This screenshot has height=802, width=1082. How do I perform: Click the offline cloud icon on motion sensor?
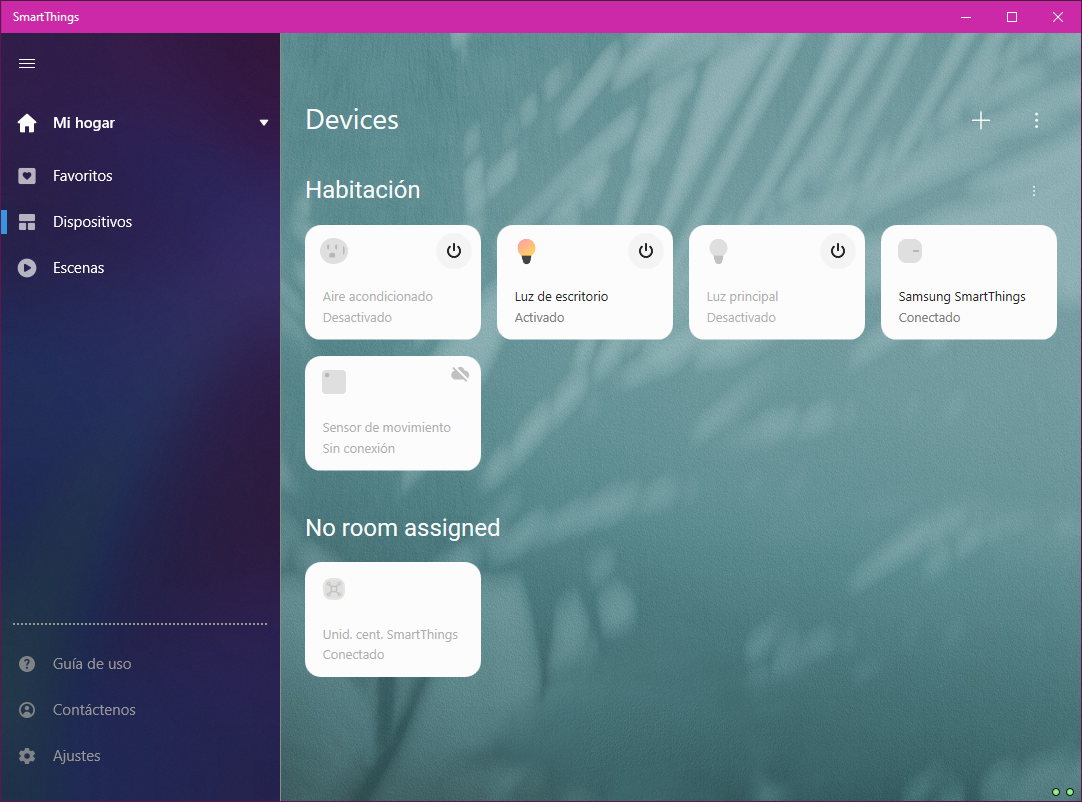coord(460,374)
